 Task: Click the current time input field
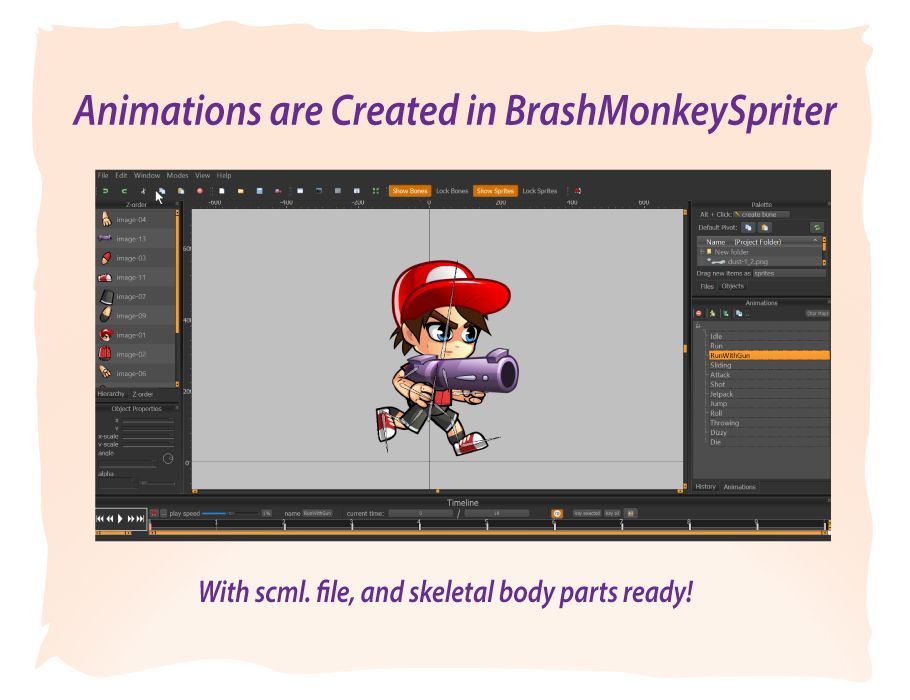[x=421, y=514]
